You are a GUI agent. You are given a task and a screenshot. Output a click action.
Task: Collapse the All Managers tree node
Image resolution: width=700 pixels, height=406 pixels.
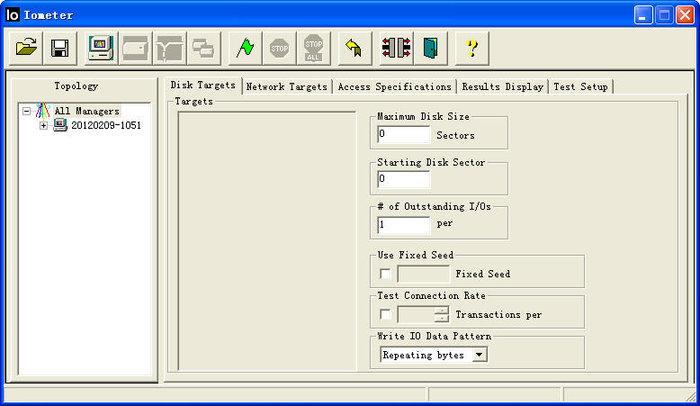27,110
